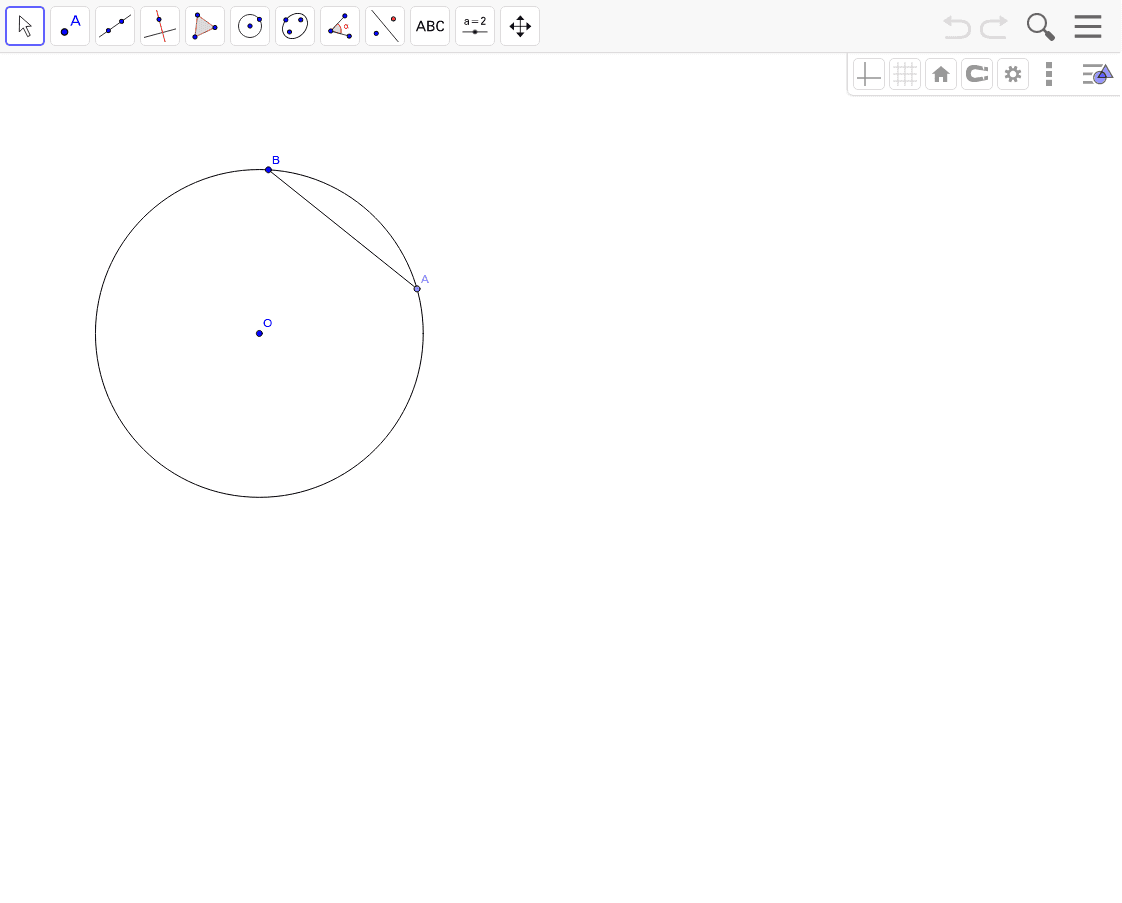Toggle grid display in style bar

point(905,74)
